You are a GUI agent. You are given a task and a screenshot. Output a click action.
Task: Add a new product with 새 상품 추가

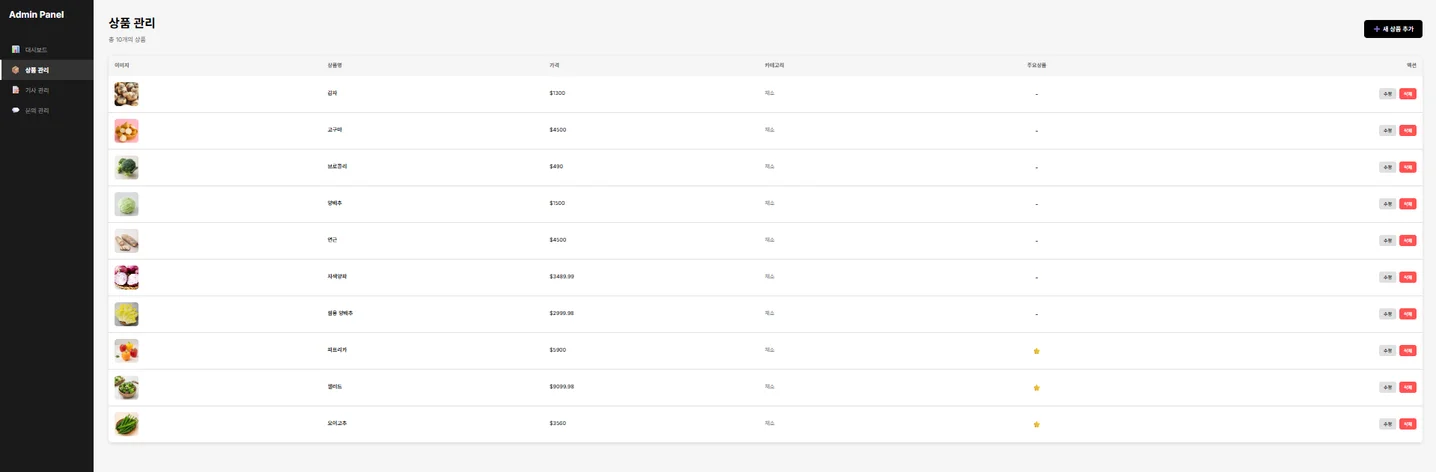click(1392, 29)
